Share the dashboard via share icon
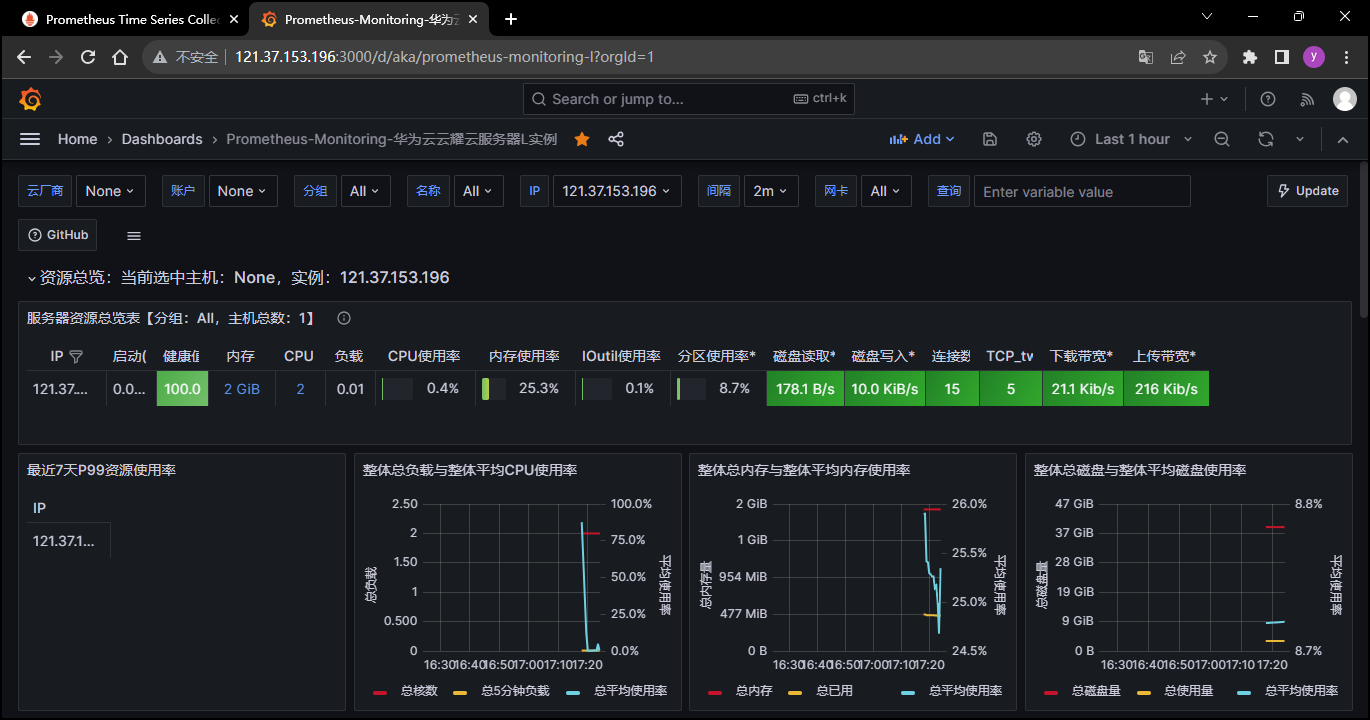Viewport: 1370px width, 720px height. 616,139
